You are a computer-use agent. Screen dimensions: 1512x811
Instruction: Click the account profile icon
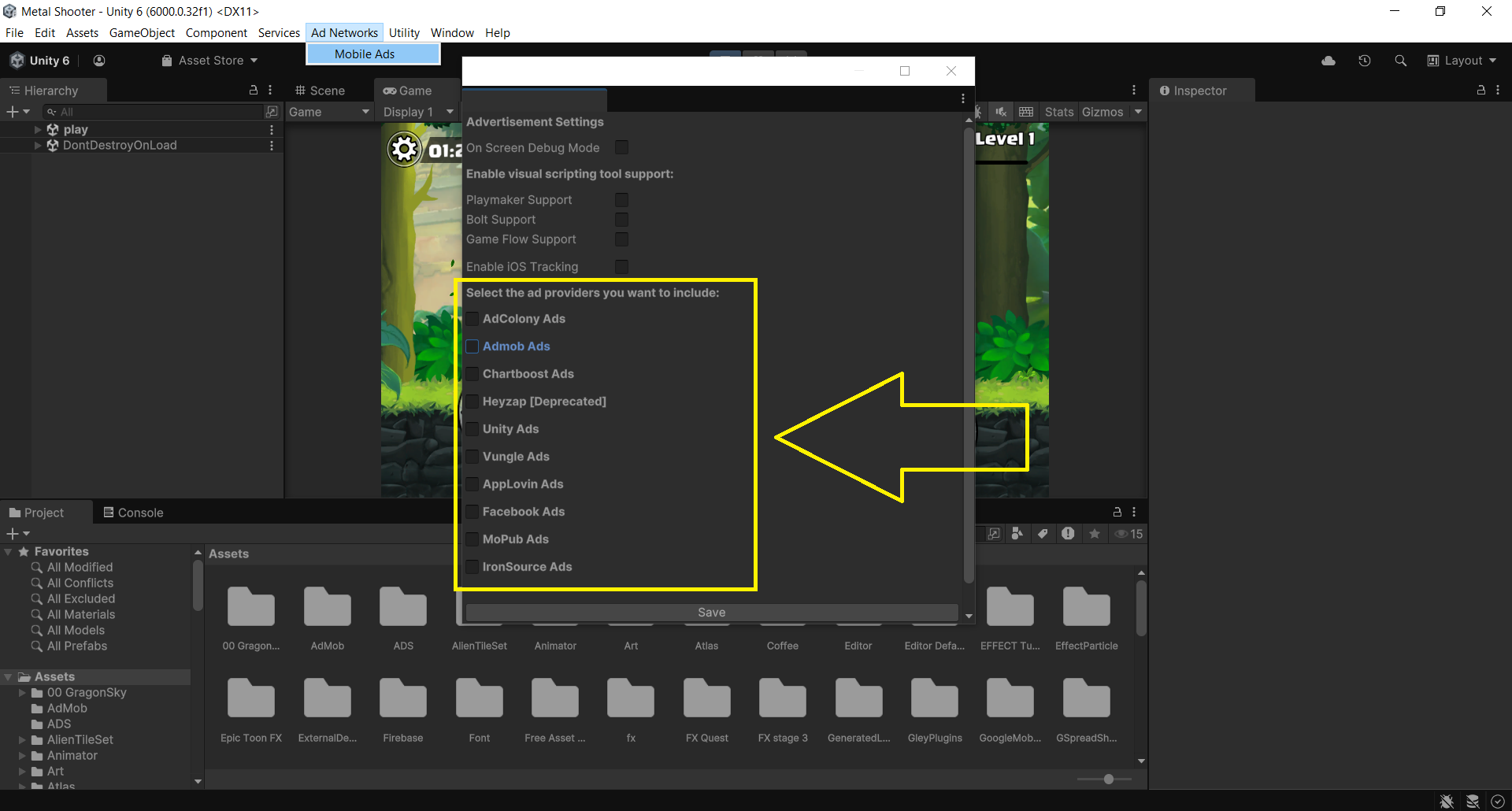(99, 61)
